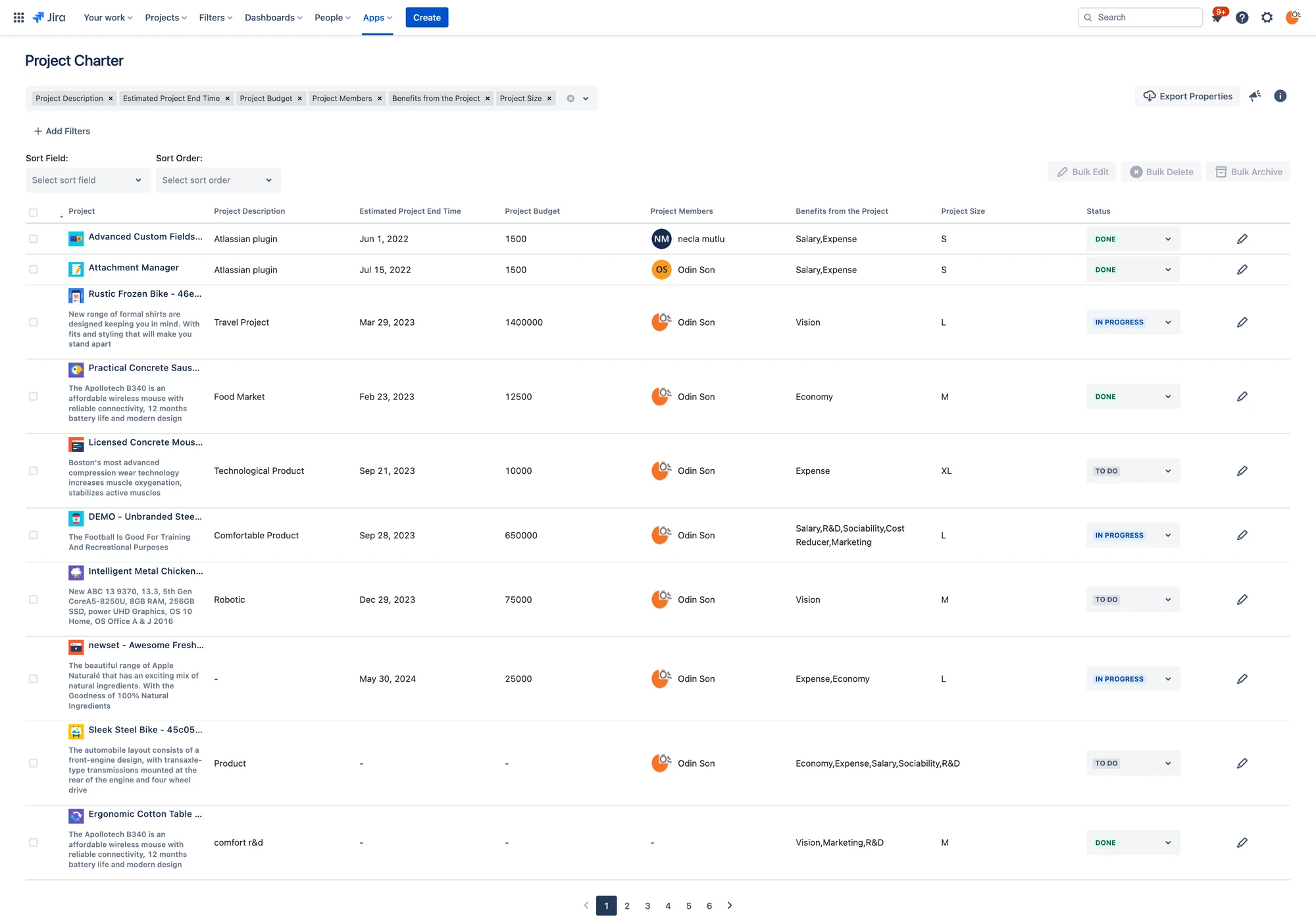Click Add Filters

pyautogui.click(x=62, y=132)
